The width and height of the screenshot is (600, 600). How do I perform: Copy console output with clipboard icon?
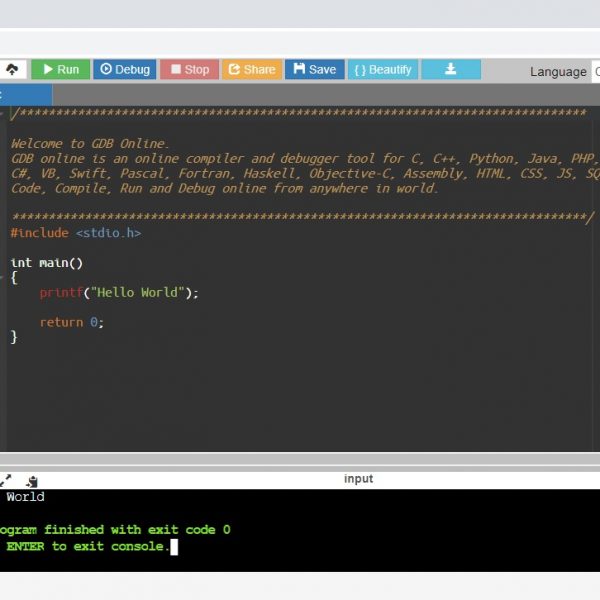click(x=32, y=481)
